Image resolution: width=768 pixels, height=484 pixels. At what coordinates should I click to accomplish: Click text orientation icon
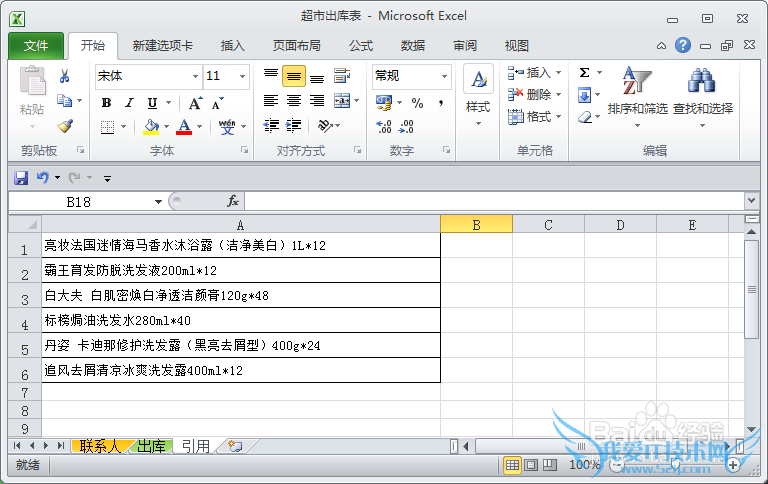(325, 126)
